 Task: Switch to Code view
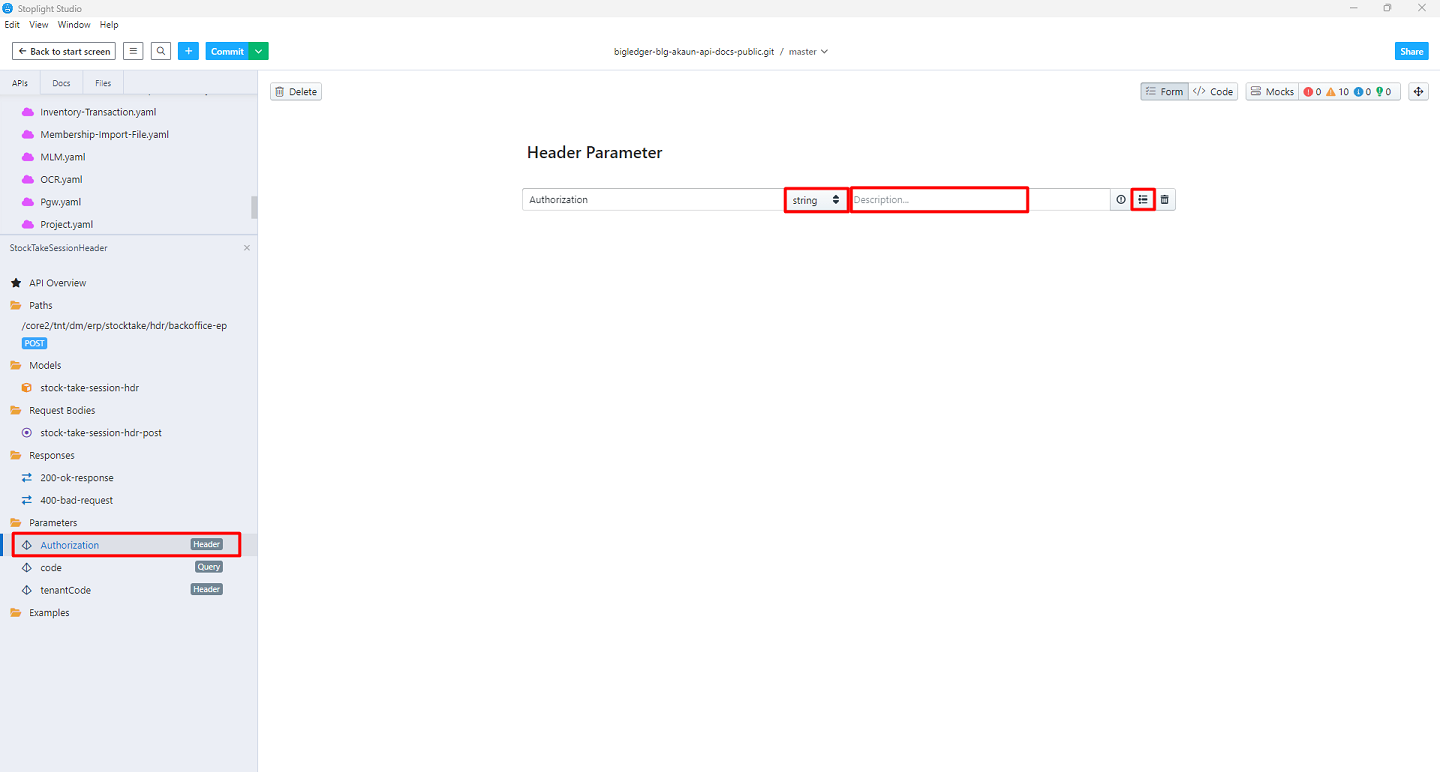click(1214, 92)
